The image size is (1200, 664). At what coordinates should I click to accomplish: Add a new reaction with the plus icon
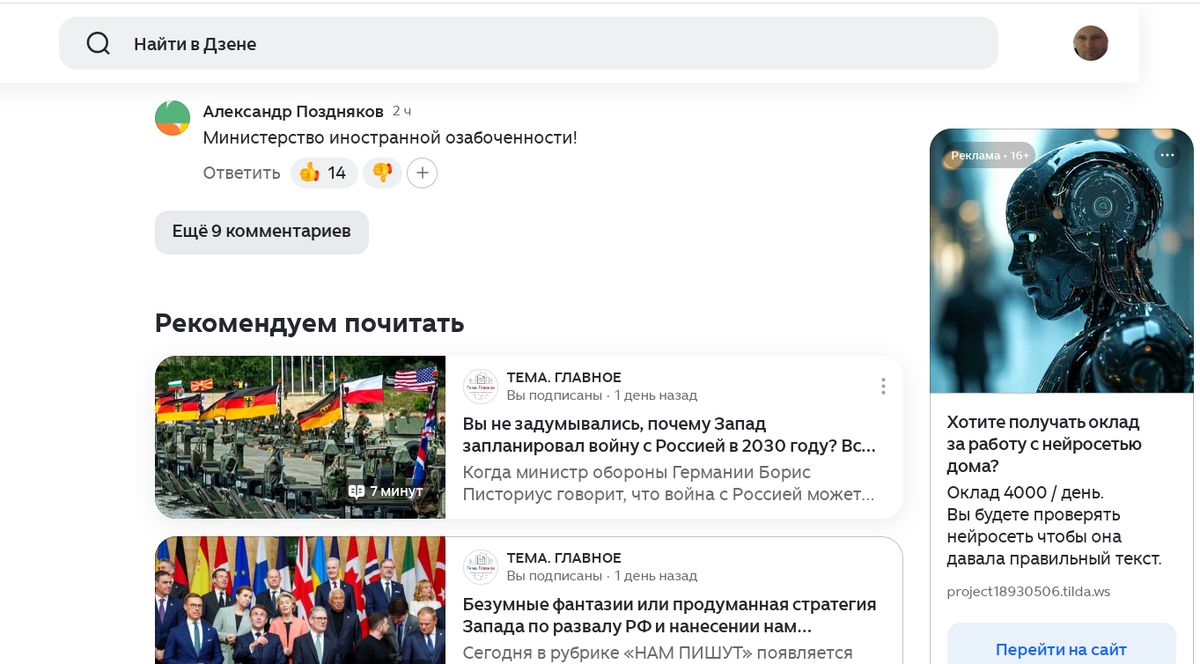422,172
